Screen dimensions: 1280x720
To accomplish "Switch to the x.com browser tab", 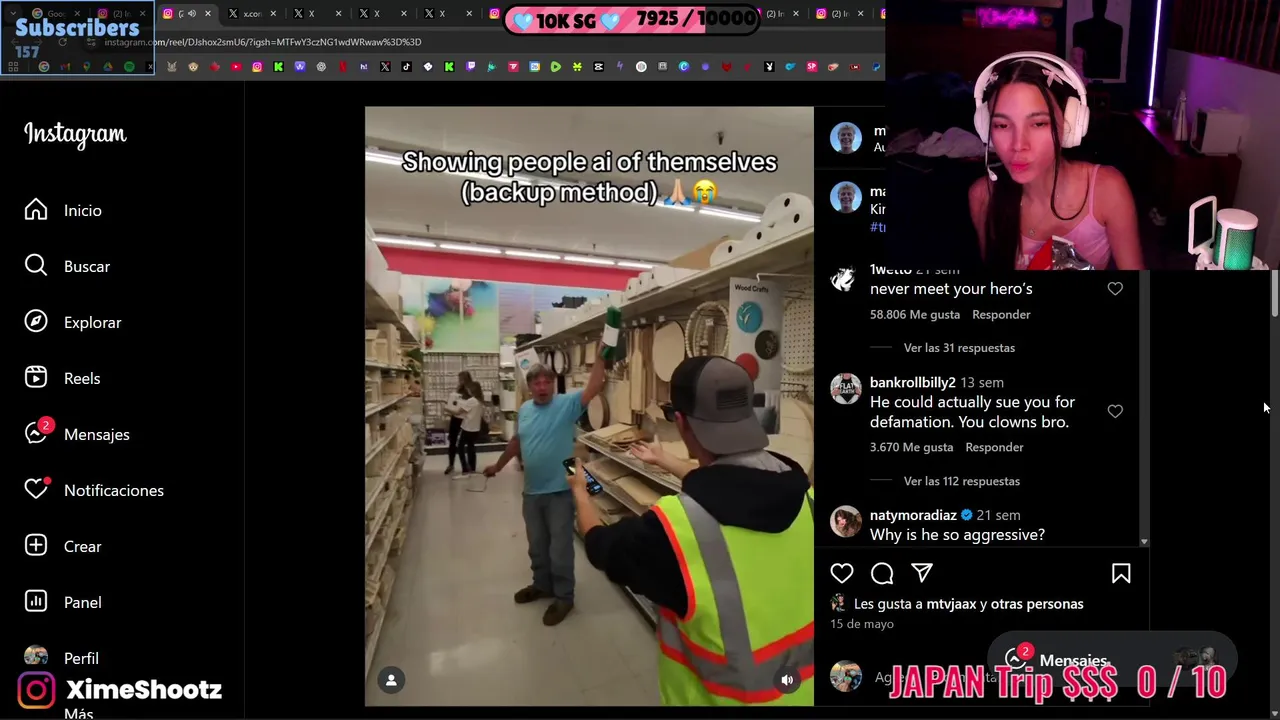I will tap(253, 14).
